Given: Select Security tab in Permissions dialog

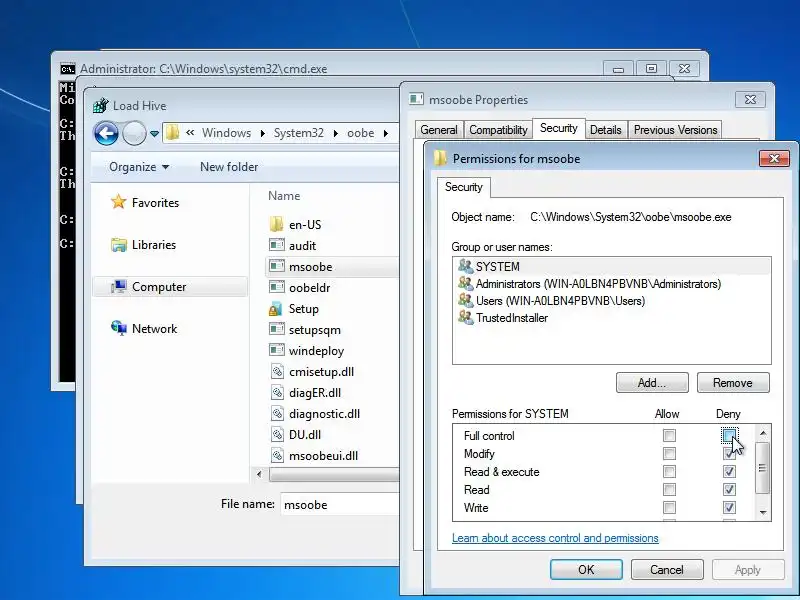Looking at the screenshot, I should [463, 187].
